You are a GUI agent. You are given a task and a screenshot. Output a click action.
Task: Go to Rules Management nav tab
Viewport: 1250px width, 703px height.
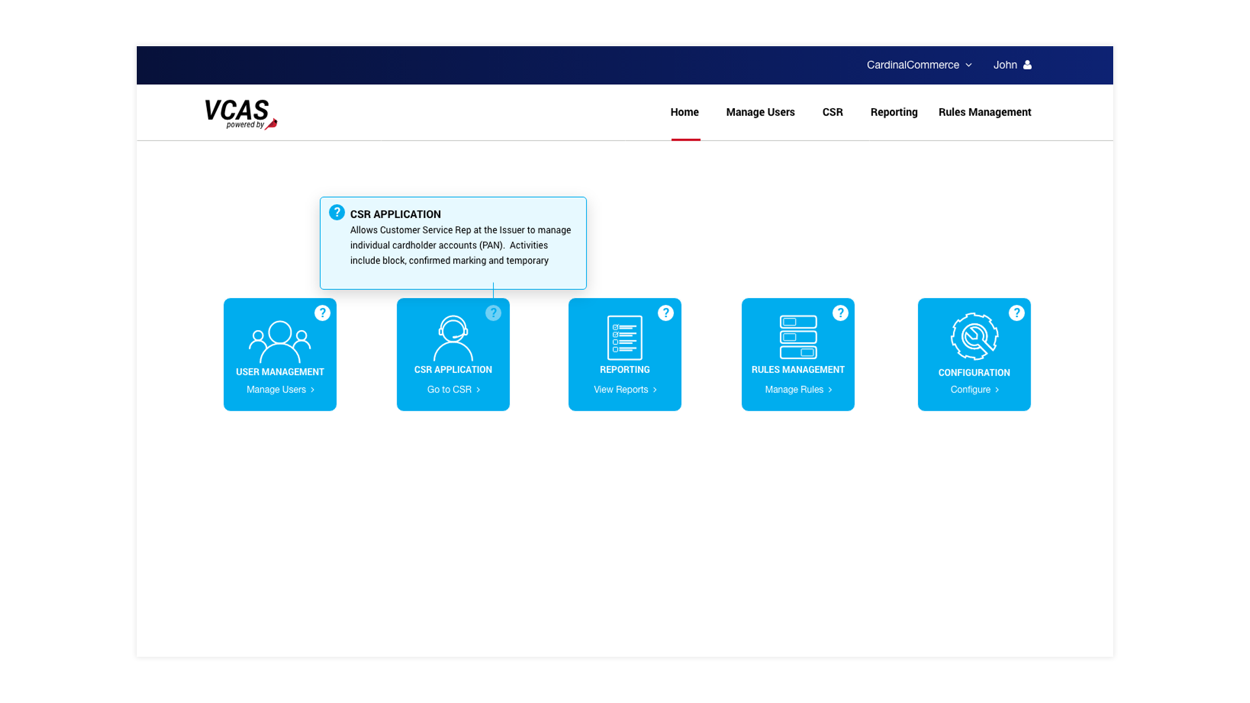click(984, 112)
